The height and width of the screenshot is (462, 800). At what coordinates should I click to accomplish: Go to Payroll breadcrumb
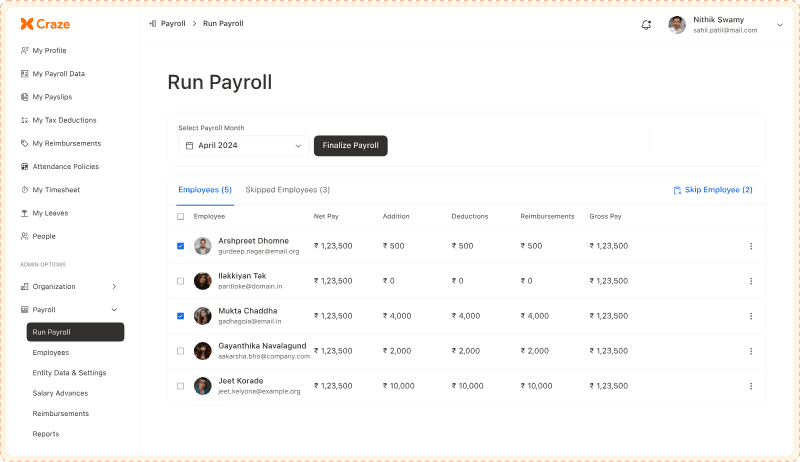tap(173, 23)
